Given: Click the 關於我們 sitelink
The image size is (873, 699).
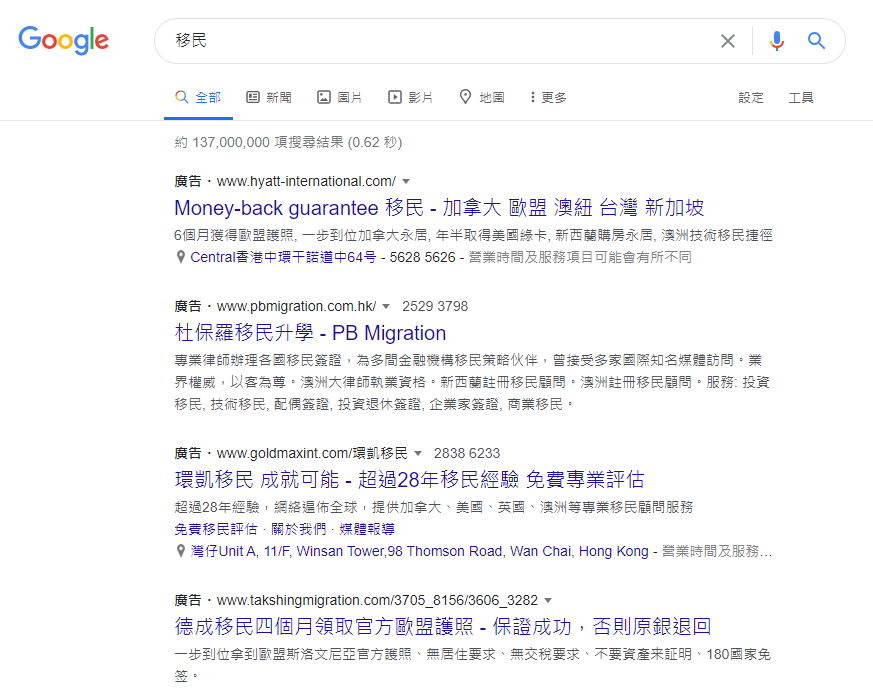Looking at the screenshot, I should [298, 529].
